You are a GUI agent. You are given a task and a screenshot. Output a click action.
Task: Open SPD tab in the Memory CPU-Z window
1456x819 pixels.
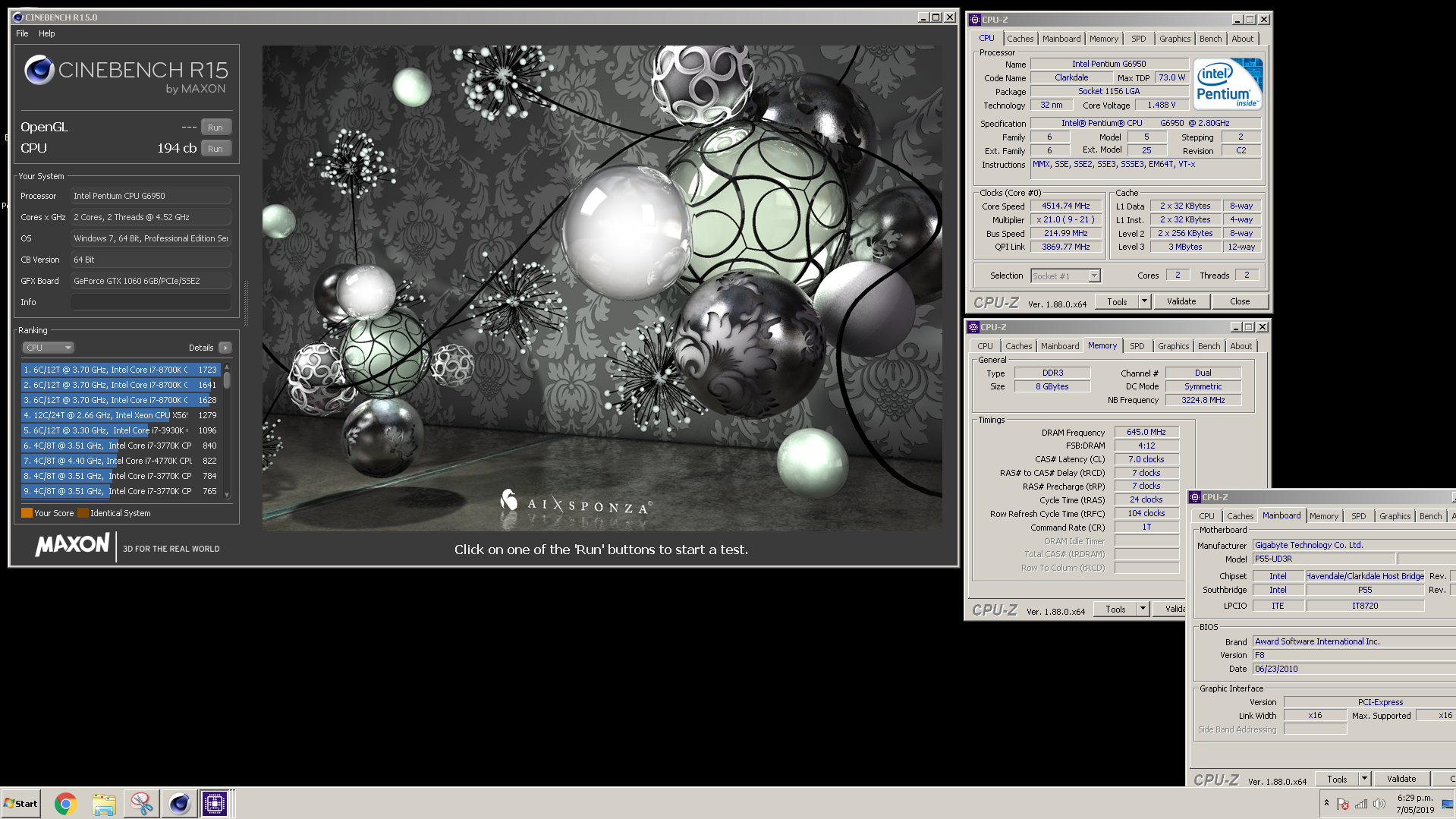coord(1137,346)
